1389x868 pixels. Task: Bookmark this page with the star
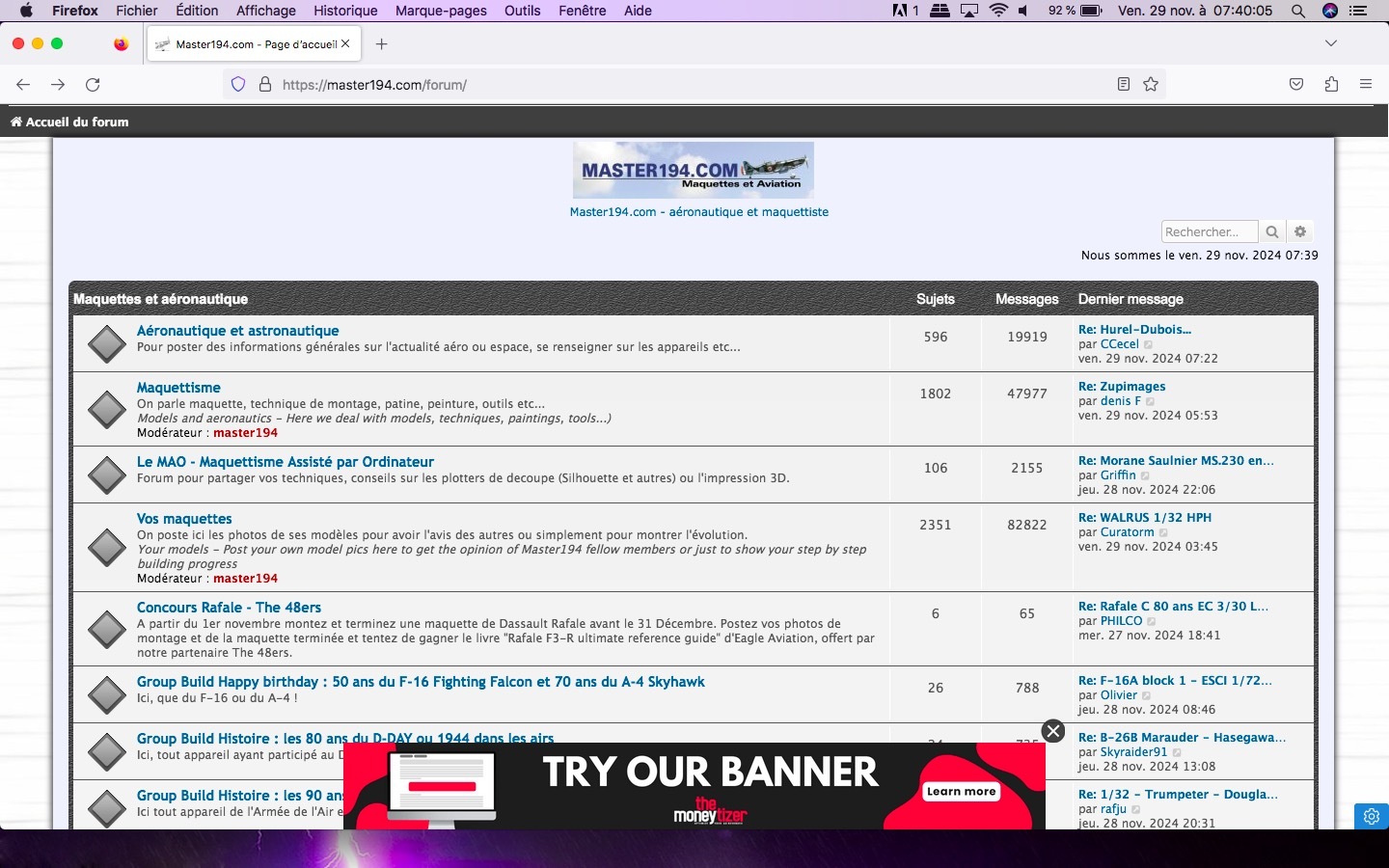pos(1151,85)
